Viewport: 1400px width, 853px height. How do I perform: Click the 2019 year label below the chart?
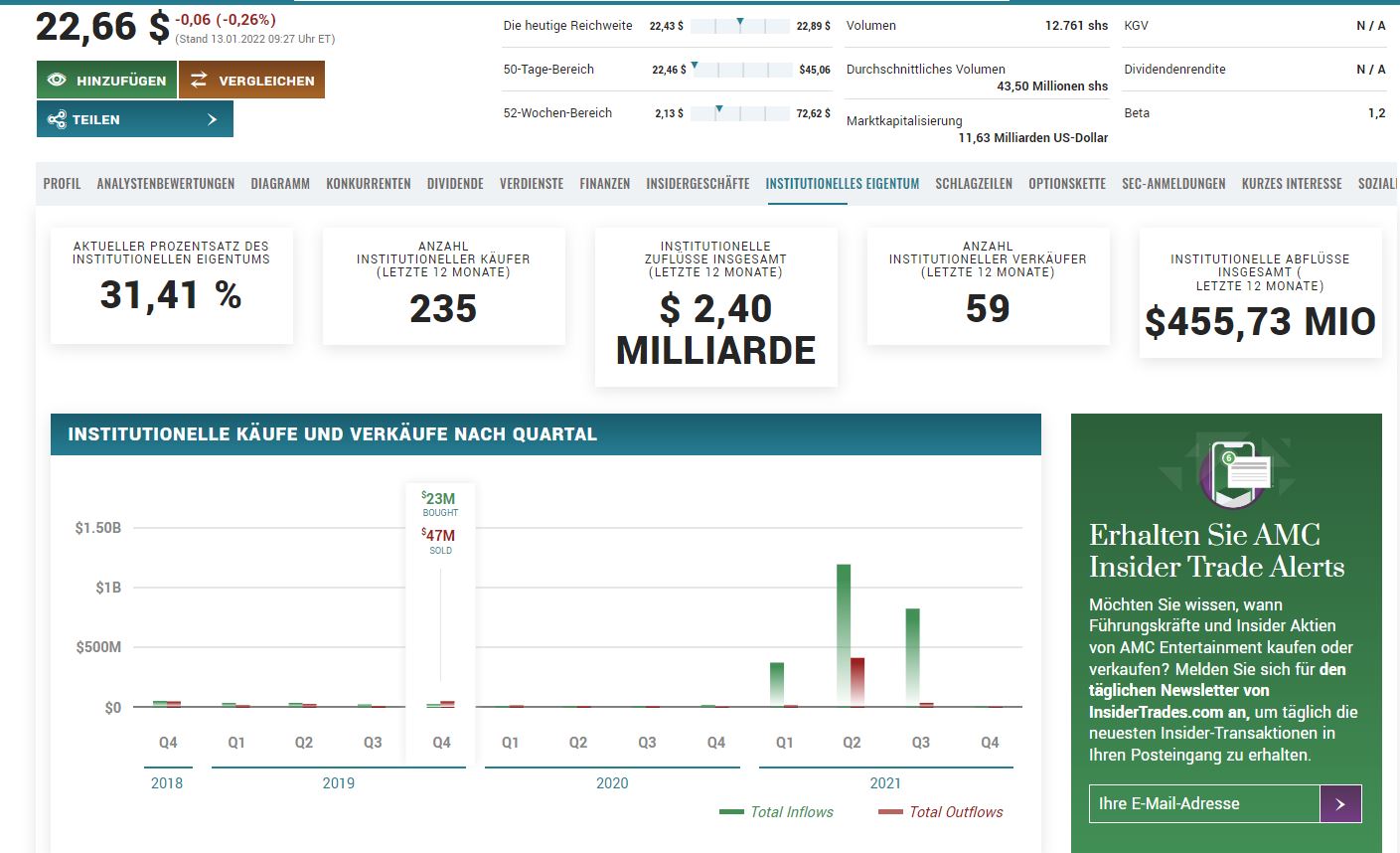[339, 783]
